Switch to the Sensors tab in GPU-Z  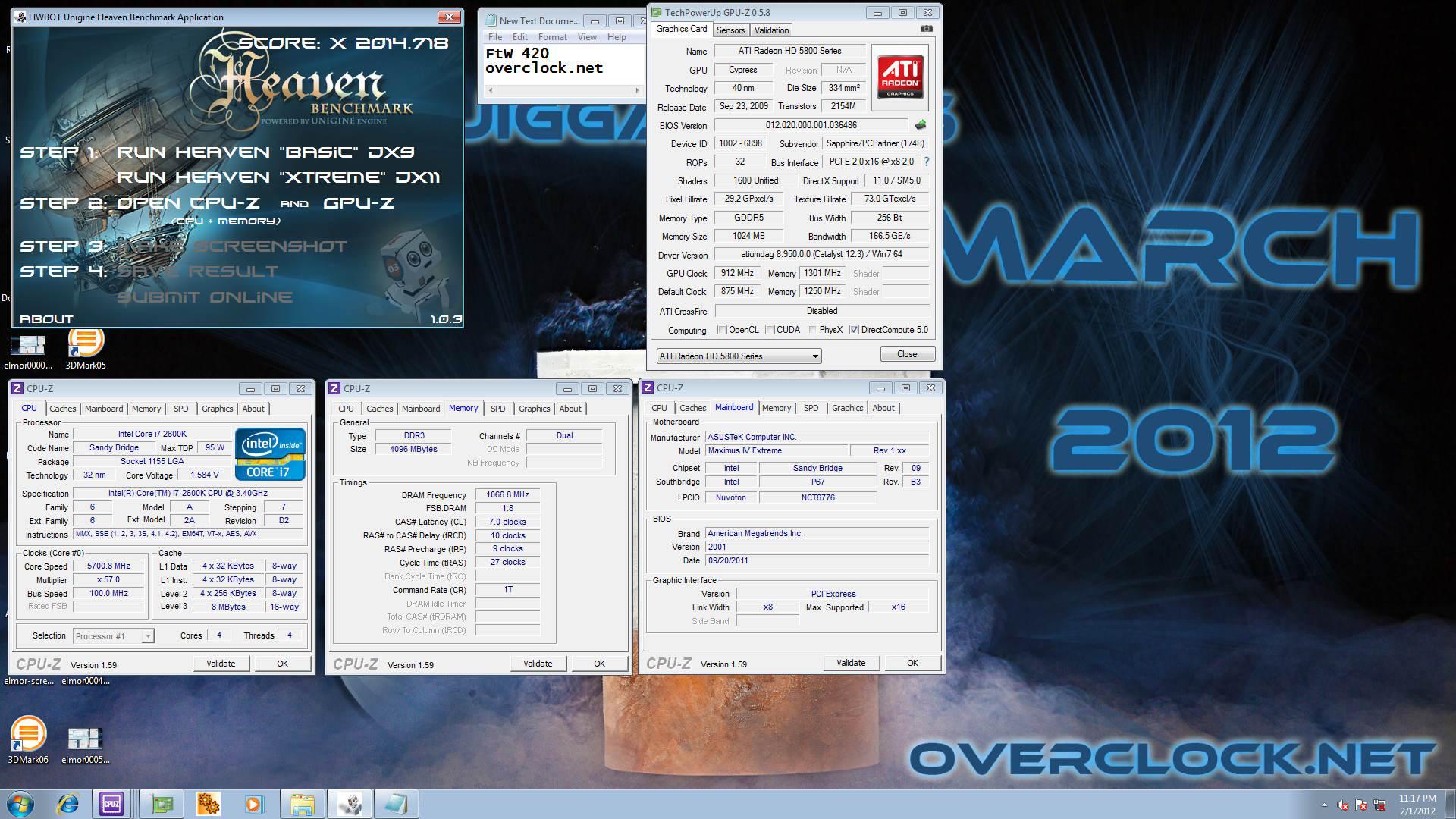730,30
